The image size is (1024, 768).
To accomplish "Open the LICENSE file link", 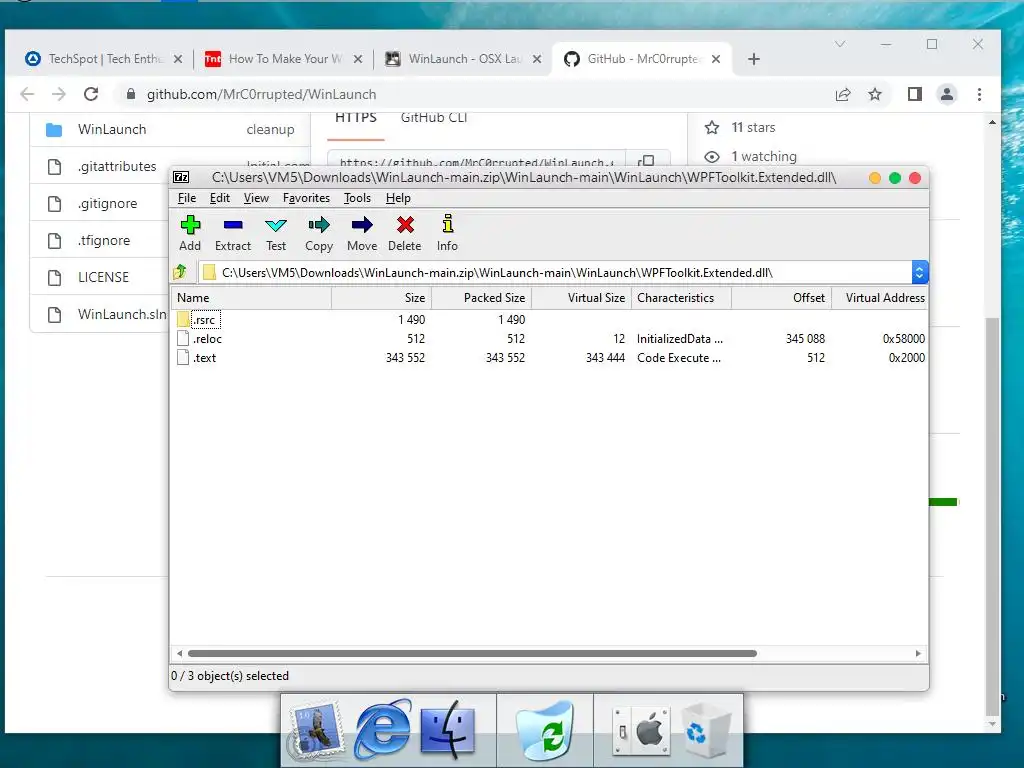I will 103,277.
